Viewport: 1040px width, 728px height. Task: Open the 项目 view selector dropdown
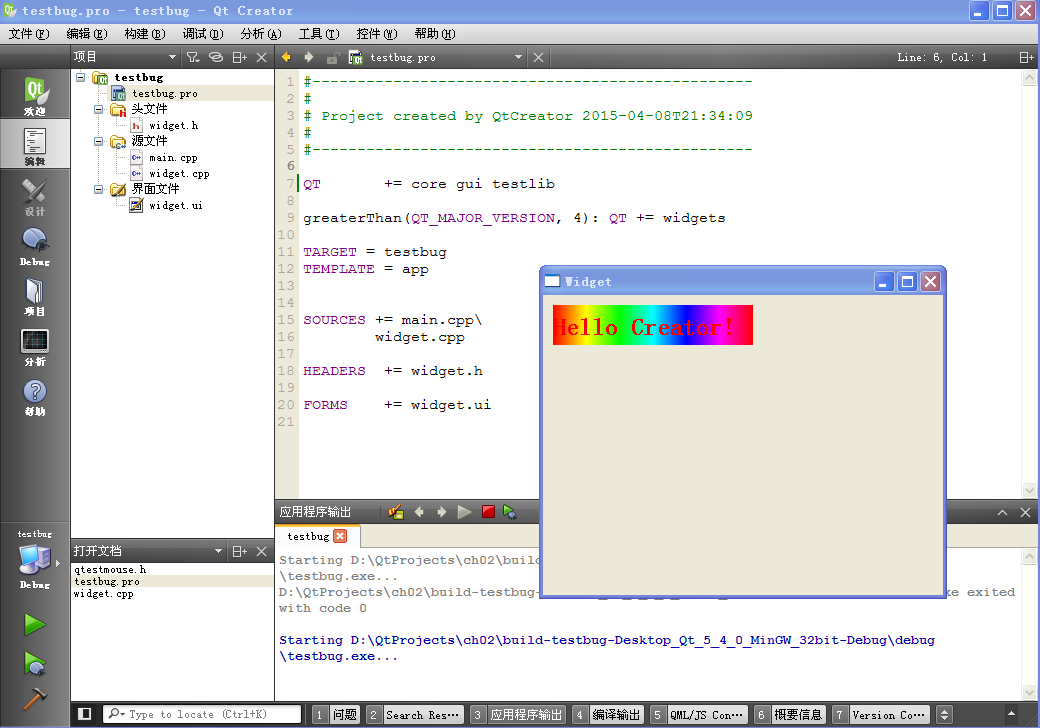[x=125, y=57]
